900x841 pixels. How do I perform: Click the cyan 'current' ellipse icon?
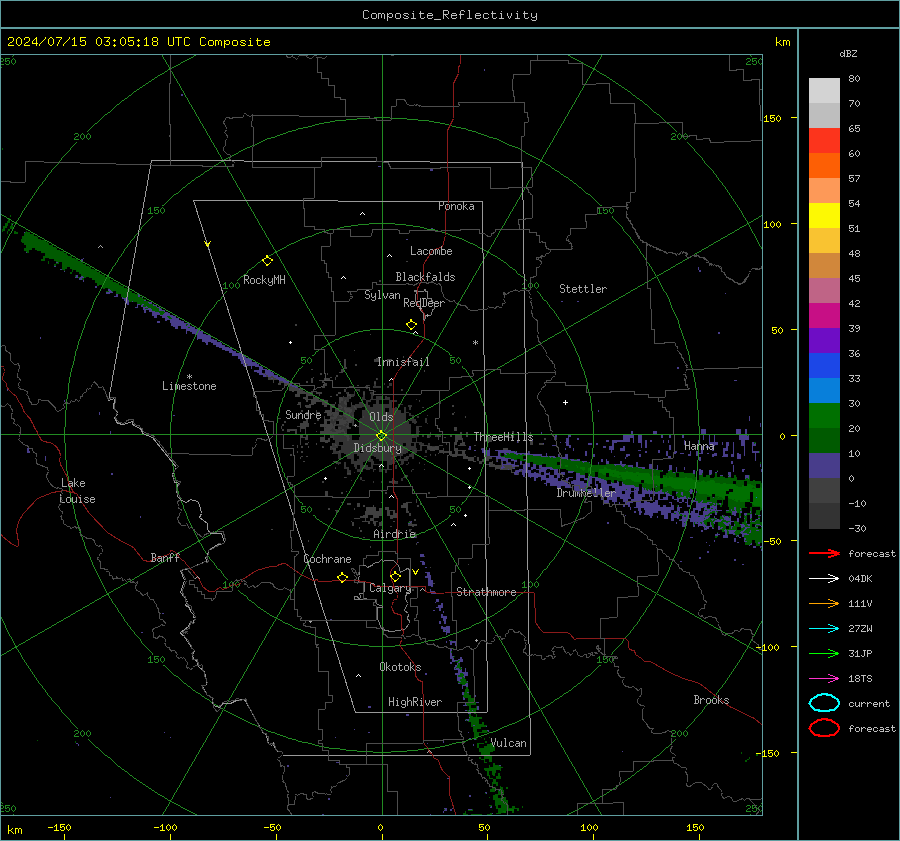[x=824, y=703]
